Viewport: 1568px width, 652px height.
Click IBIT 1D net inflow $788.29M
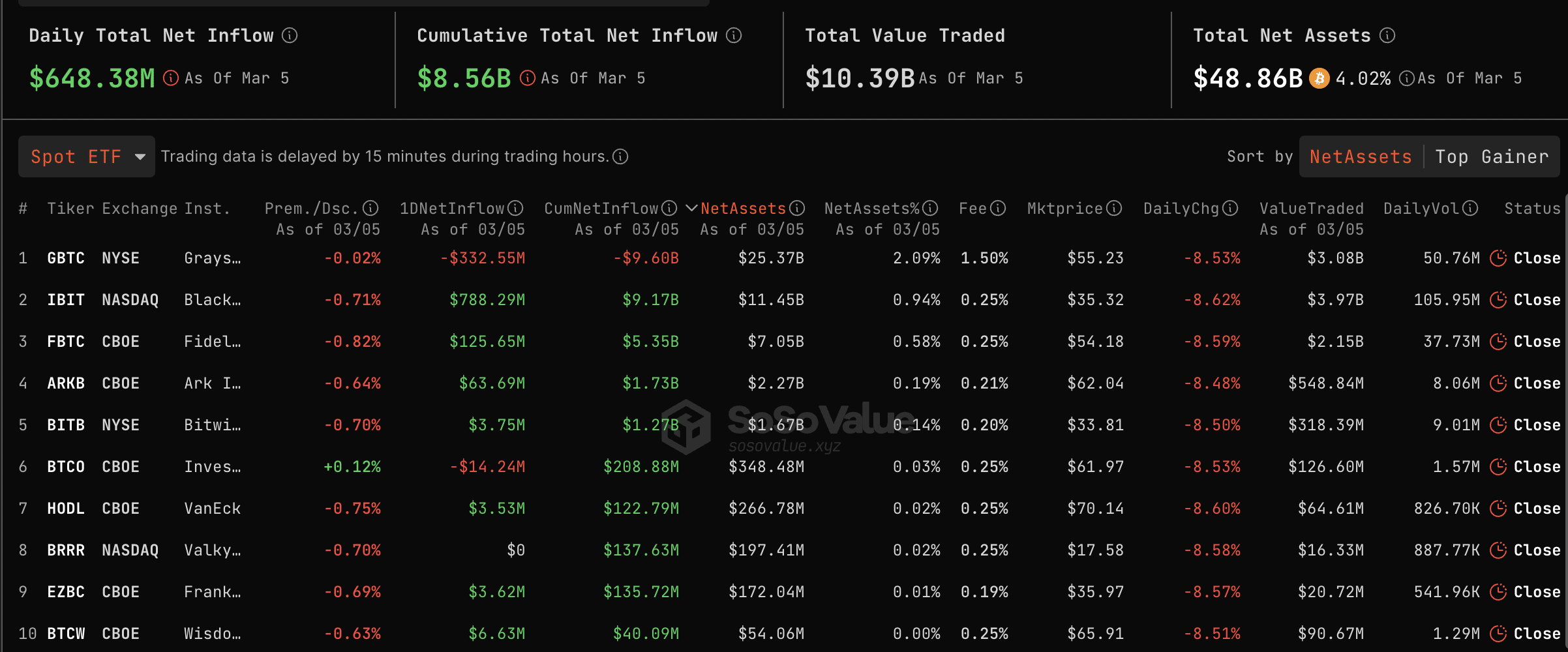487,300
